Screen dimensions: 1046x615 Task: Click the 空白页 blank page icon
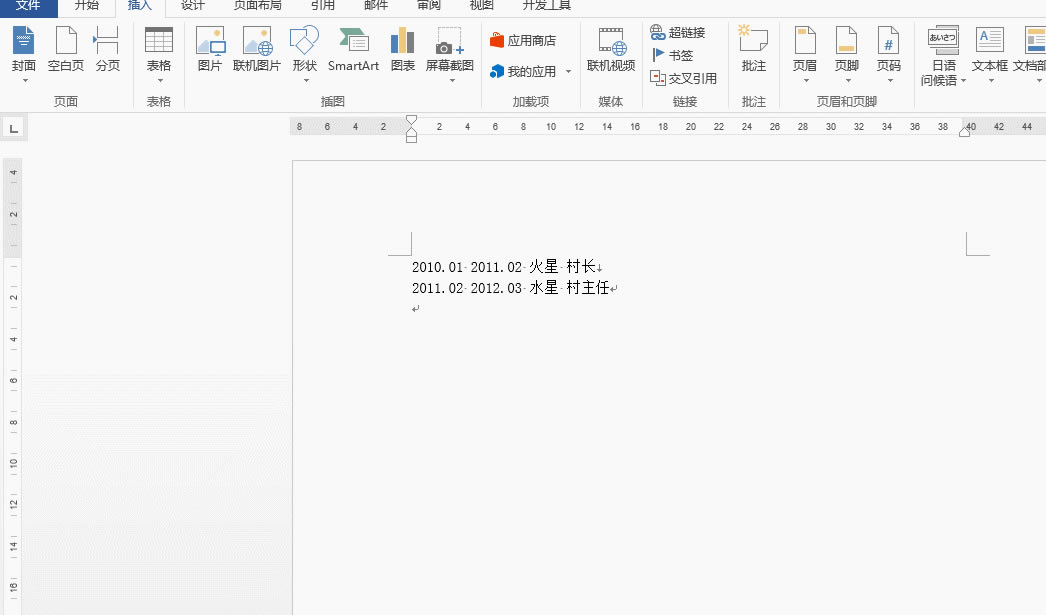(66, 41)
